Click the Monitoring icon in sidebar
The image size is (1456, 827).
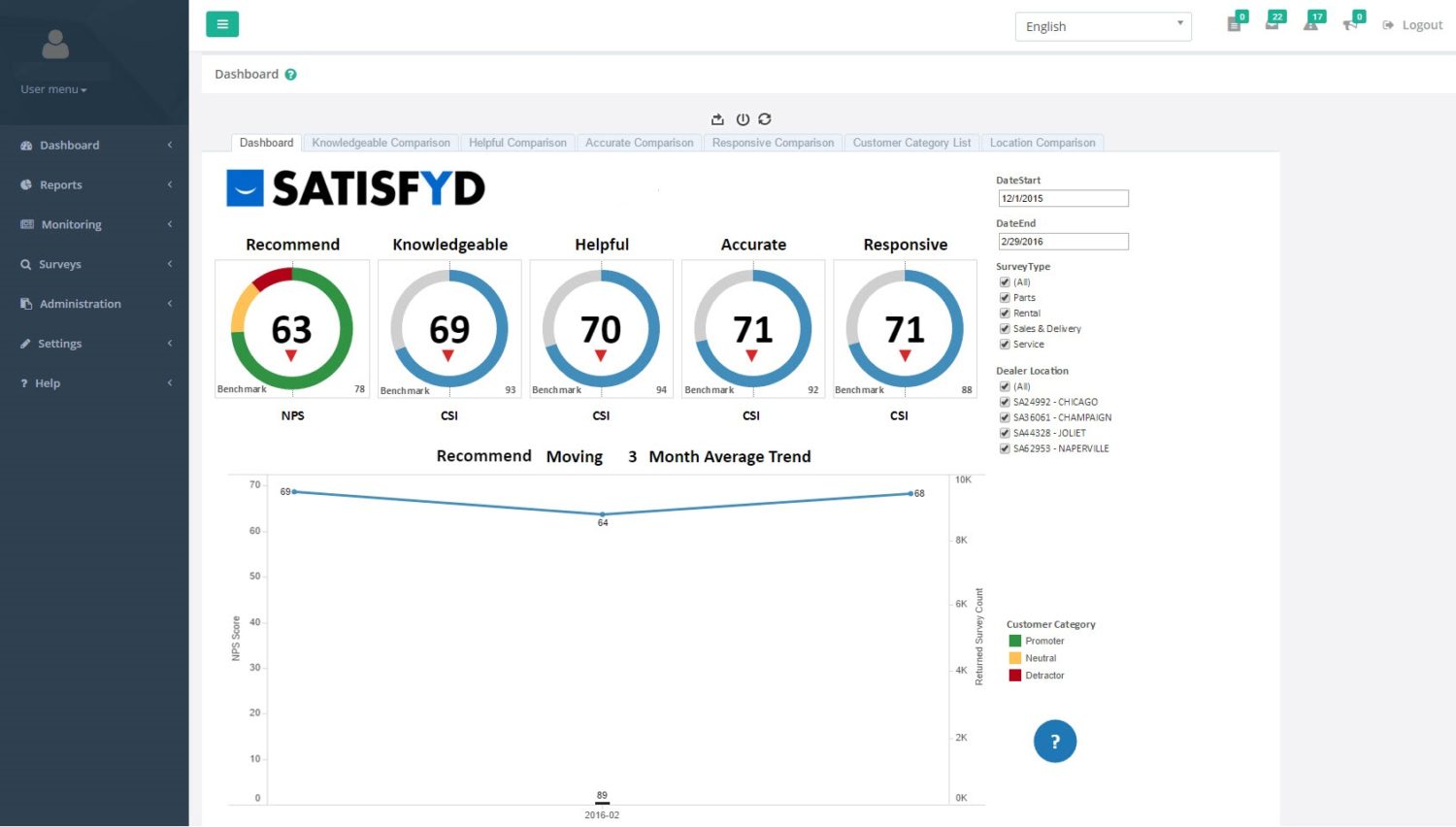click(27, 224)
